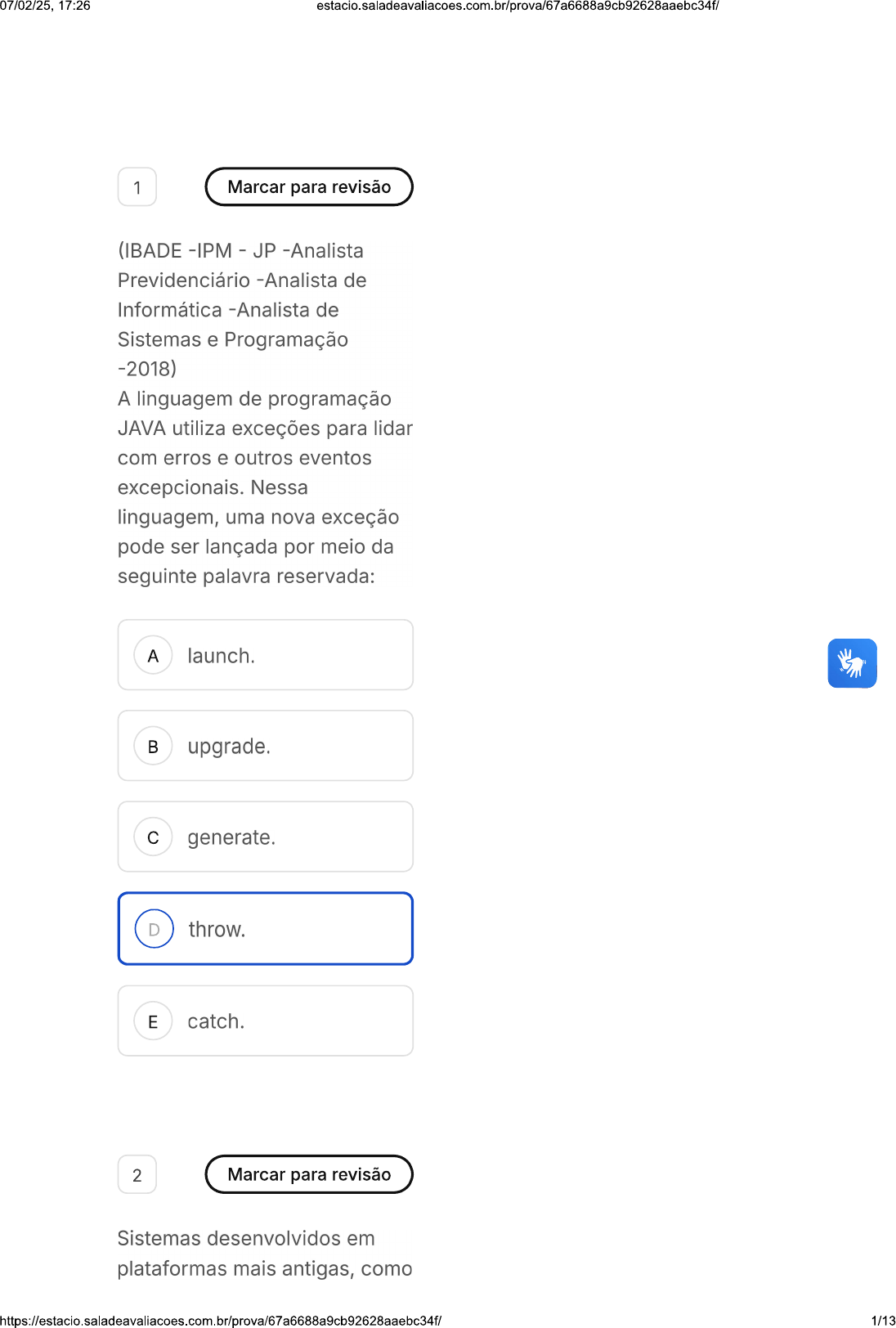The image size is (896, 1328).
Task: Click the question 1 number badge
Action: (137, 187)
